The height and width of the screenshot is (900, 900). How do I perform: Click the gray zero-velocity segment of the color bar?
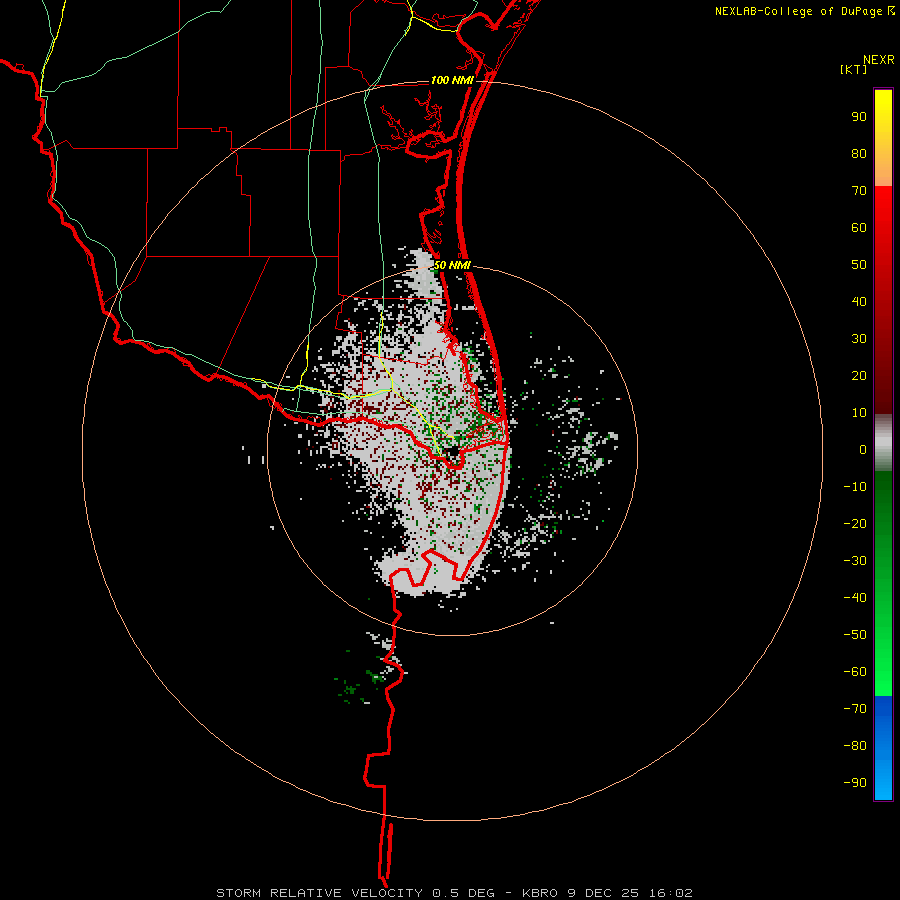click(x=883, y=443)
